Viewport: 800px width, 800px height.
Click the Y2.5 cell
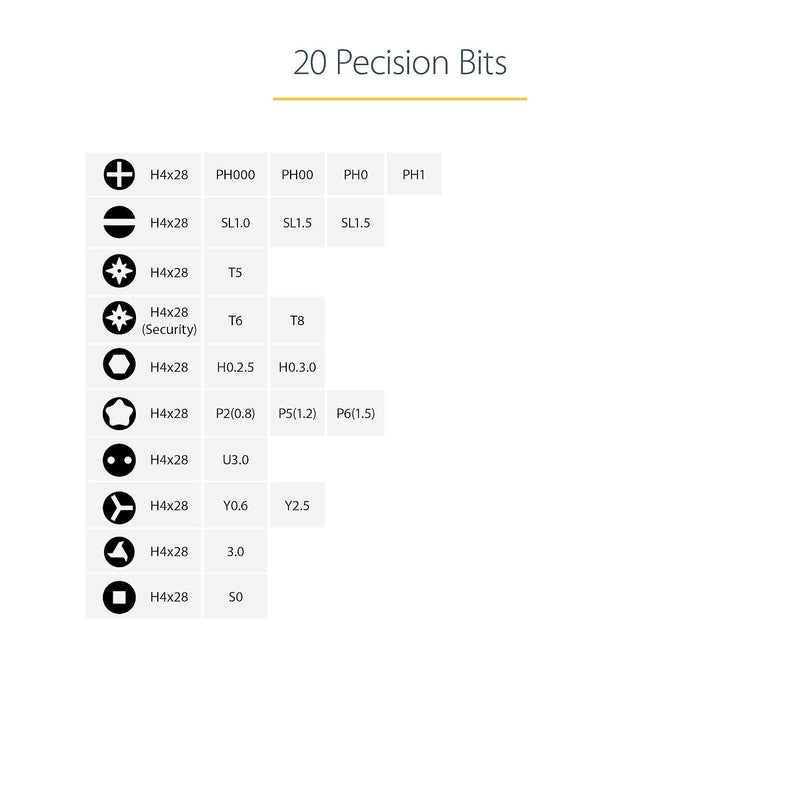click(297, 506)
